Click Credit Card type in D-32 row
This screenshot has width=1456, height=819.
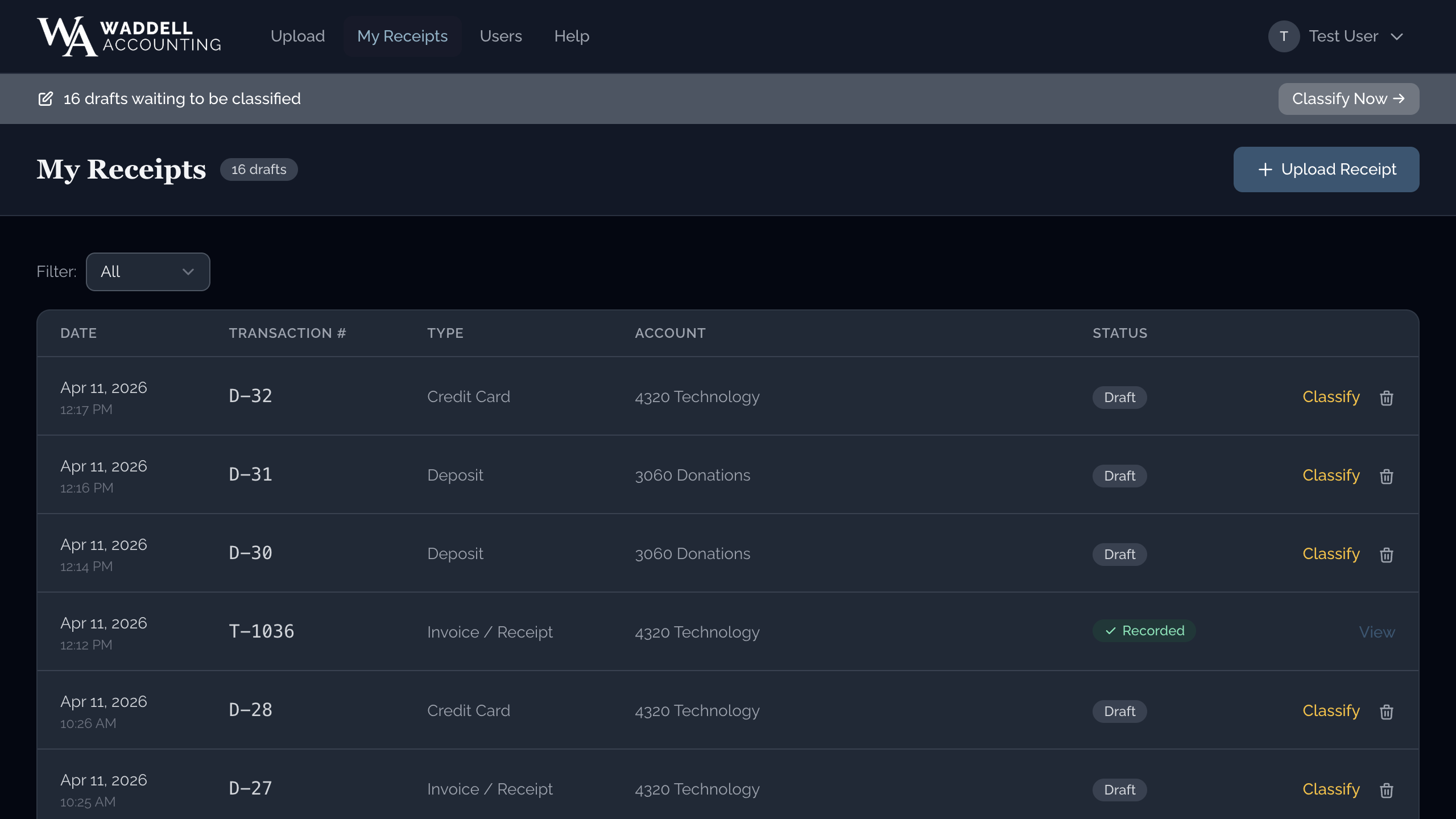click(x=469, y=397)
